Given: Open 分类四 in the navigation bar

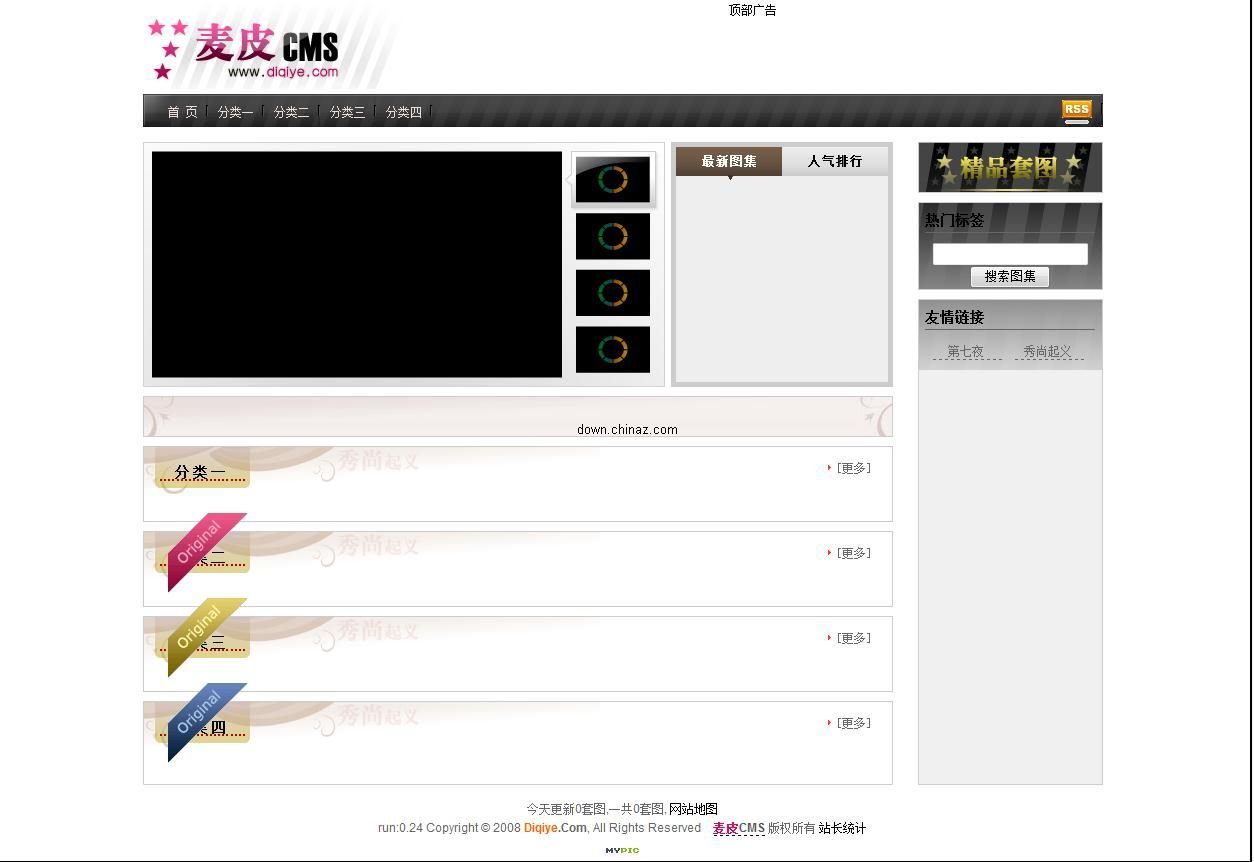Looking at the screenshot, I should point(403,112).
